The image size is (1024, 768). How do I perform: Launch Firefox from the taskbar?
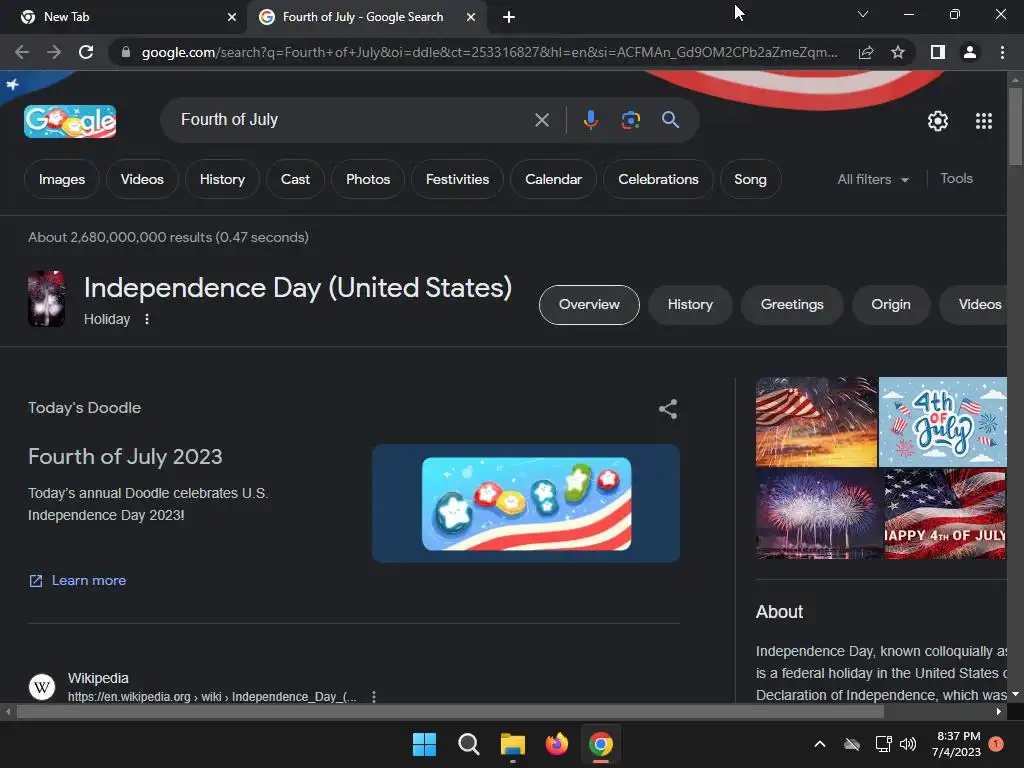[556, 744]
